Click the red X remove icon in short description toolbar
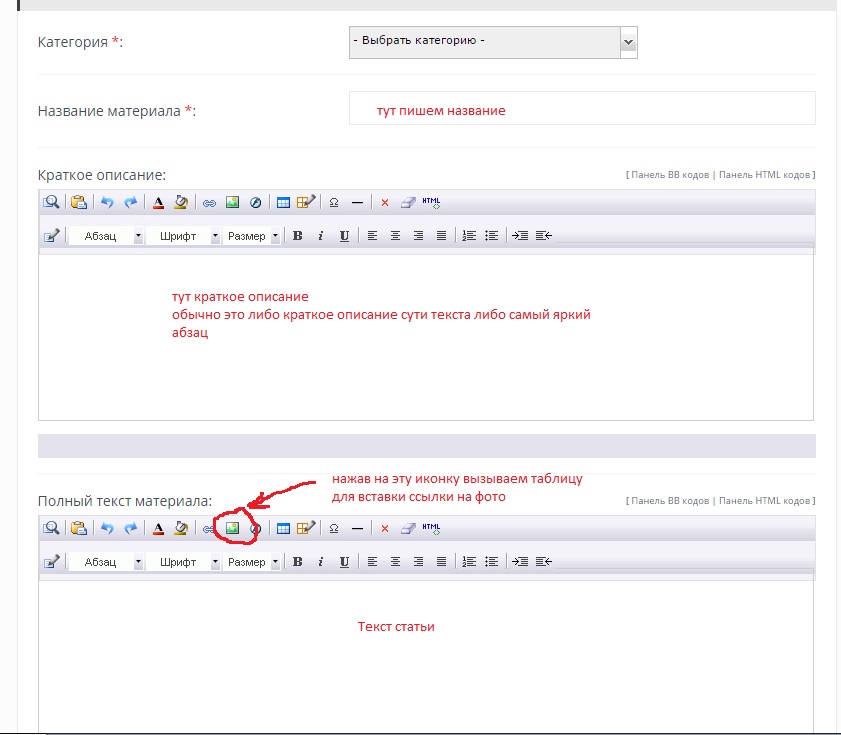 coord(385,202)
